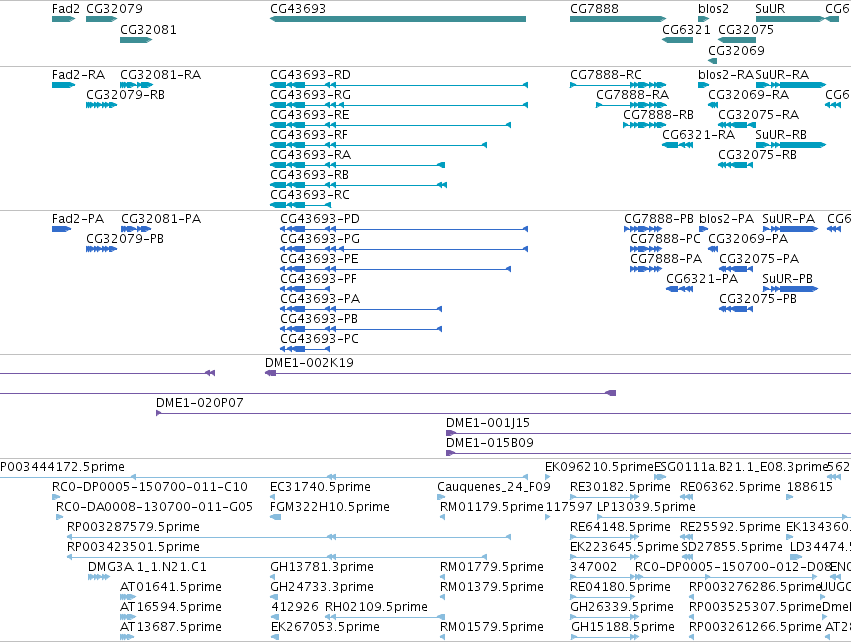Viewport: 851px width, 642px height.
Task: Click BAC clone DME1-001J15
Action: [x=649, y=433]
